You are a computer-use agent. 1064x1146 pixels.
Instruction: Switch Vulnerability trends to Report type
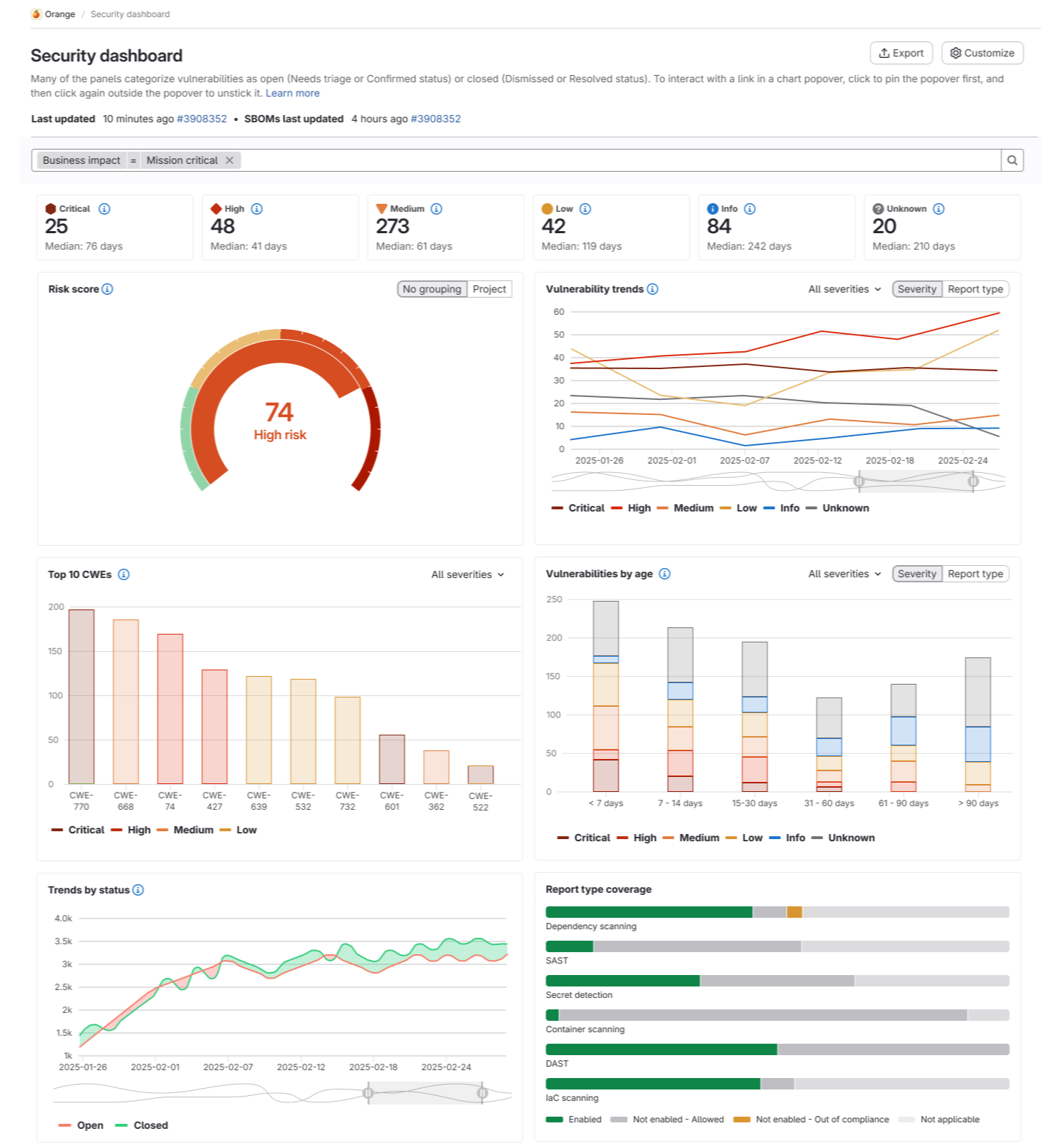pyautogui.click(x=975, y=289)
